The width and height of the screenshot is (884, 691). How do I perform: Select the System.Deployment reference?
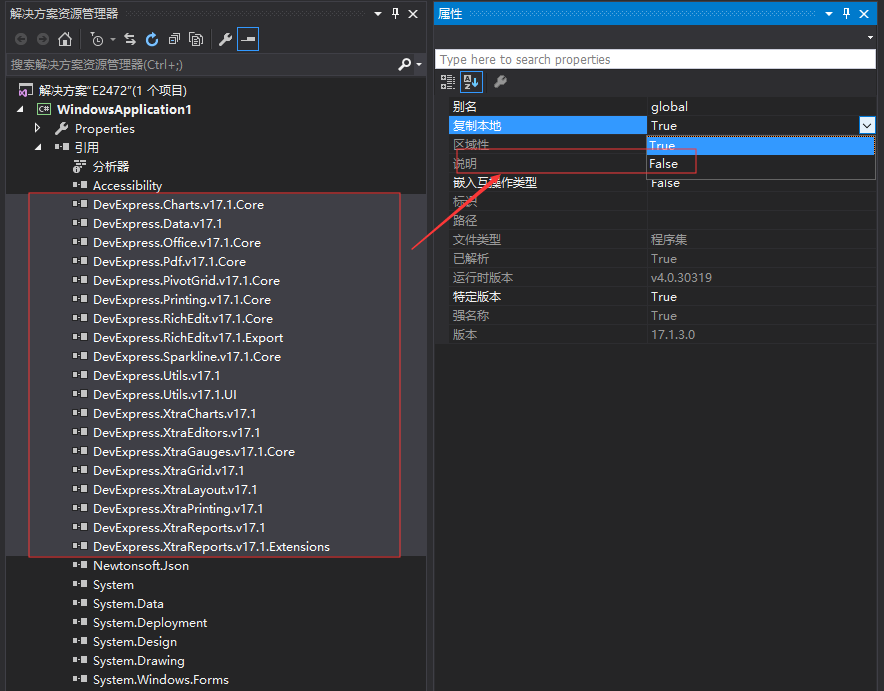pos(150,623)
